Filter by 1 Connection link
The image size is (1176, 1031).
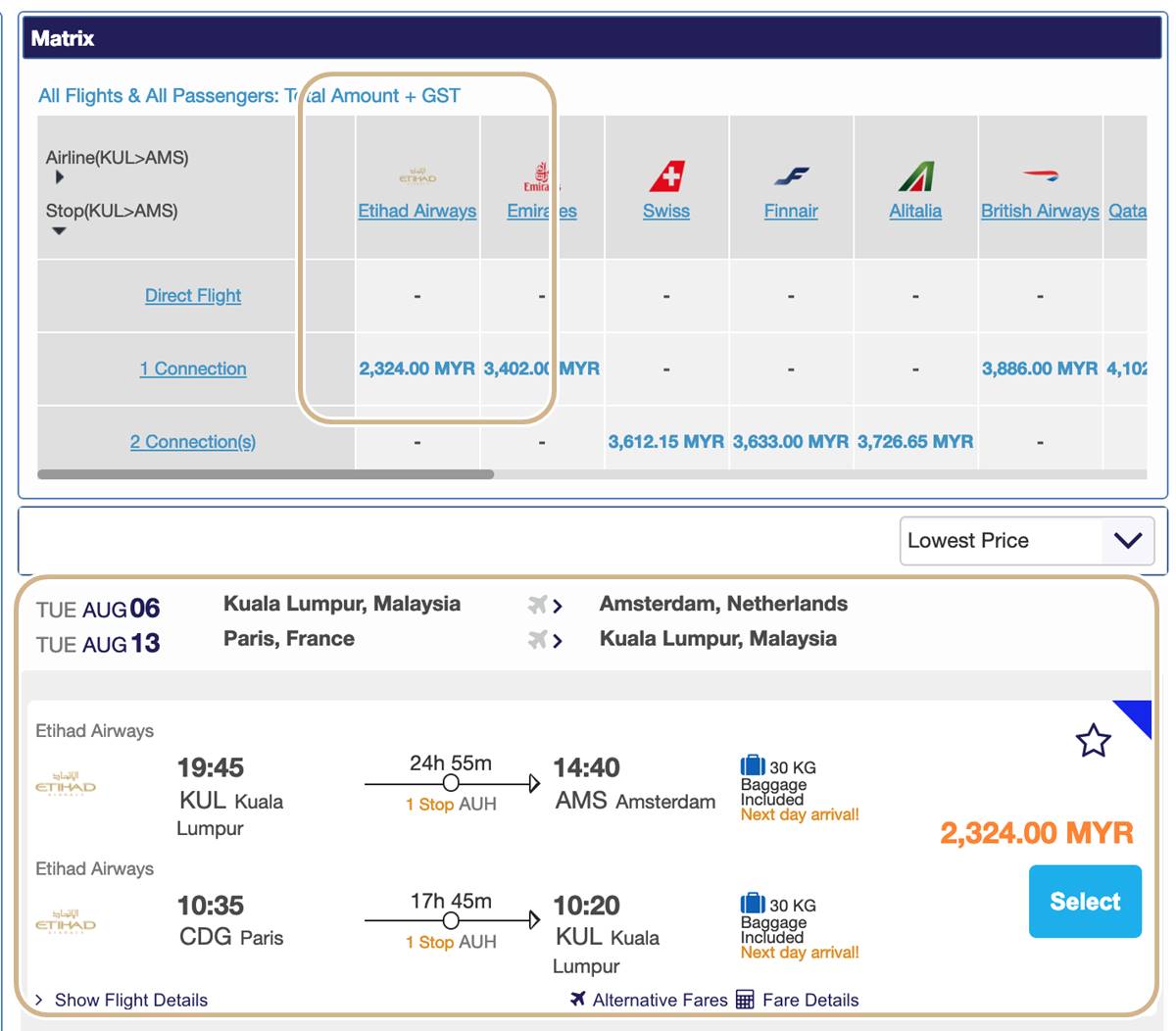(x=193, y=368)
